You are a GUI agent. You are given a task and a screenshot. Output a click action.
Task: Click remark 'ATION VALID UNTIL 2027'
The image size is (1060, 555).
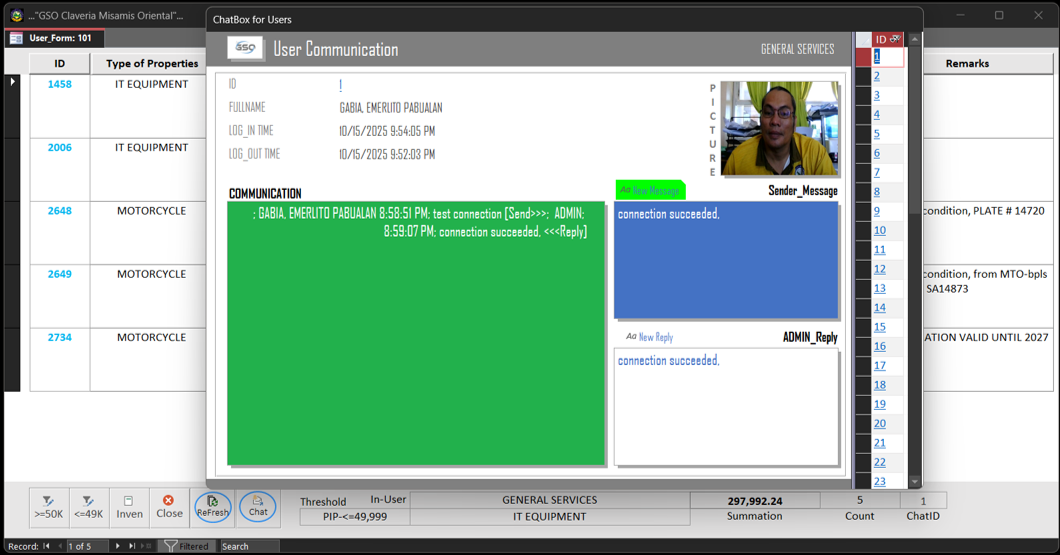[x=986, y=337]
